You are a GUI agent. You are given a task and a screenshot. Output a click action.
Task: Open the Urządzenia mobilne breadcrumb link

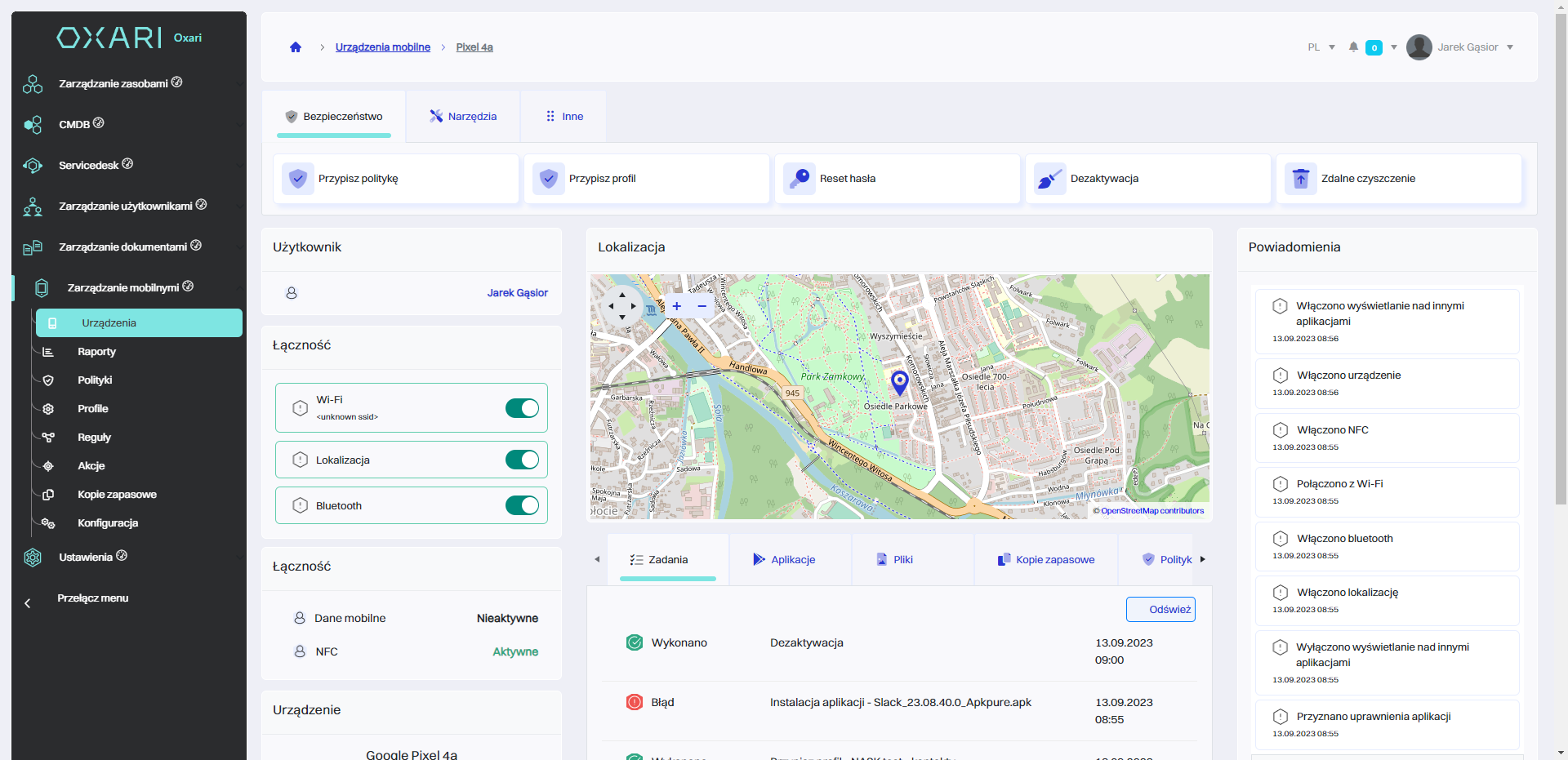point(382,47)
